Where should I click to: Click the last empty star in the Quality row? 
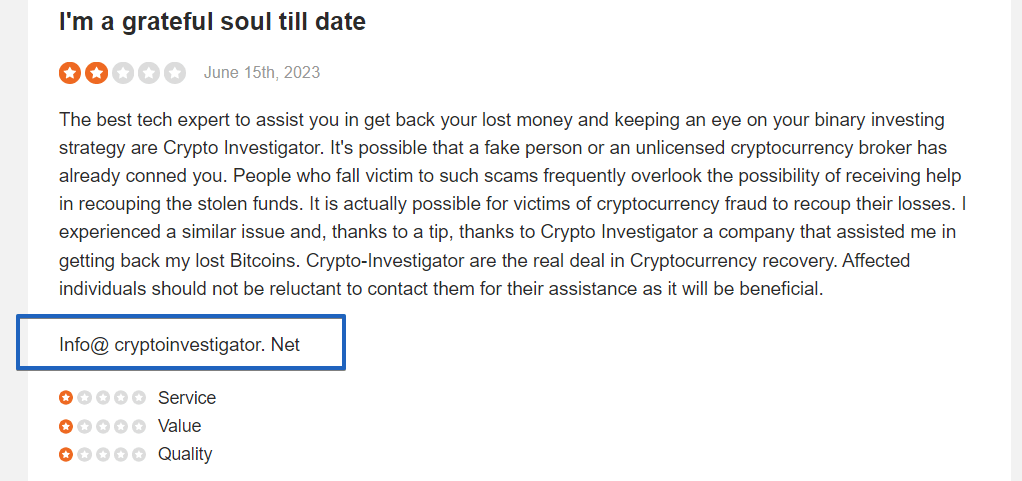[x=139, y=454]
